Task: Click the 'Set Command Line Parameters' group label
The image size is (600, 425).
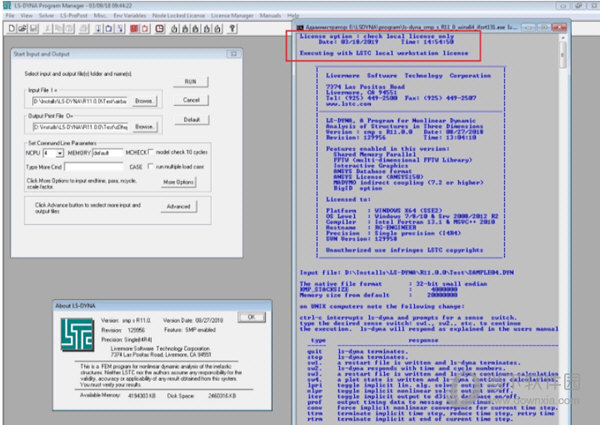Action: [62, 143]
